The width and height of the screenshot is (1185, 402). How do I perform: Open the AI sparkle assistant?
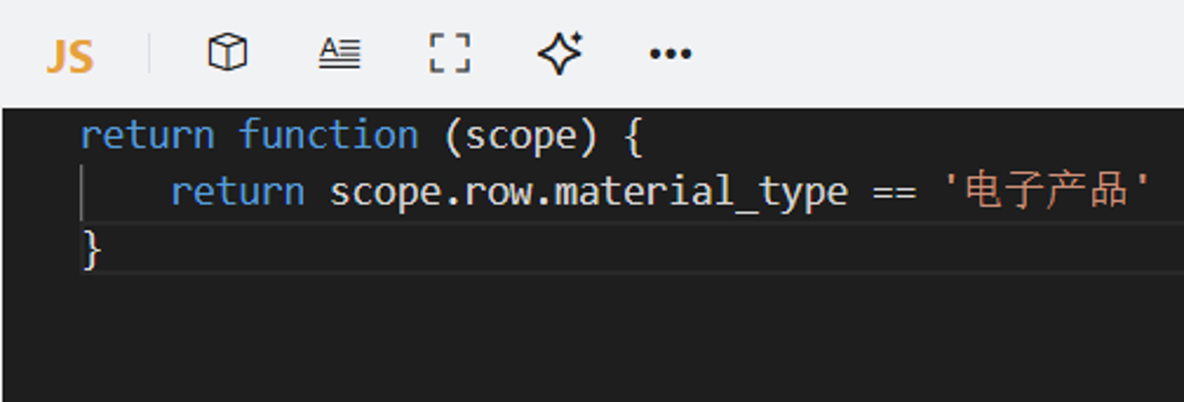pyautogui.click(x=560, y=53)
